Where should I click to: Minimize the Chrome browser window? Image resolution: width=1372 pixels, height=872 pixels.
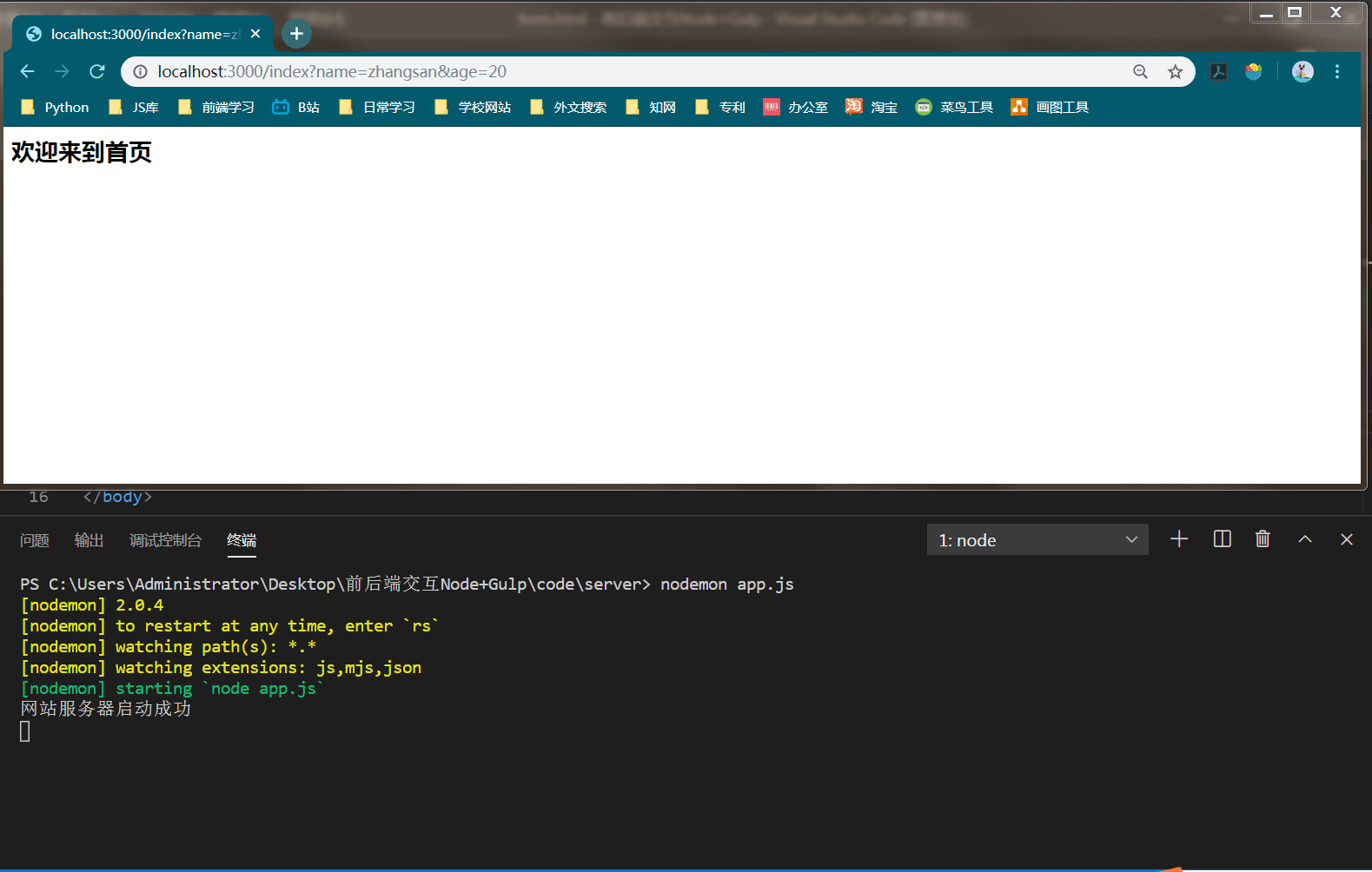coord(1266,12)
